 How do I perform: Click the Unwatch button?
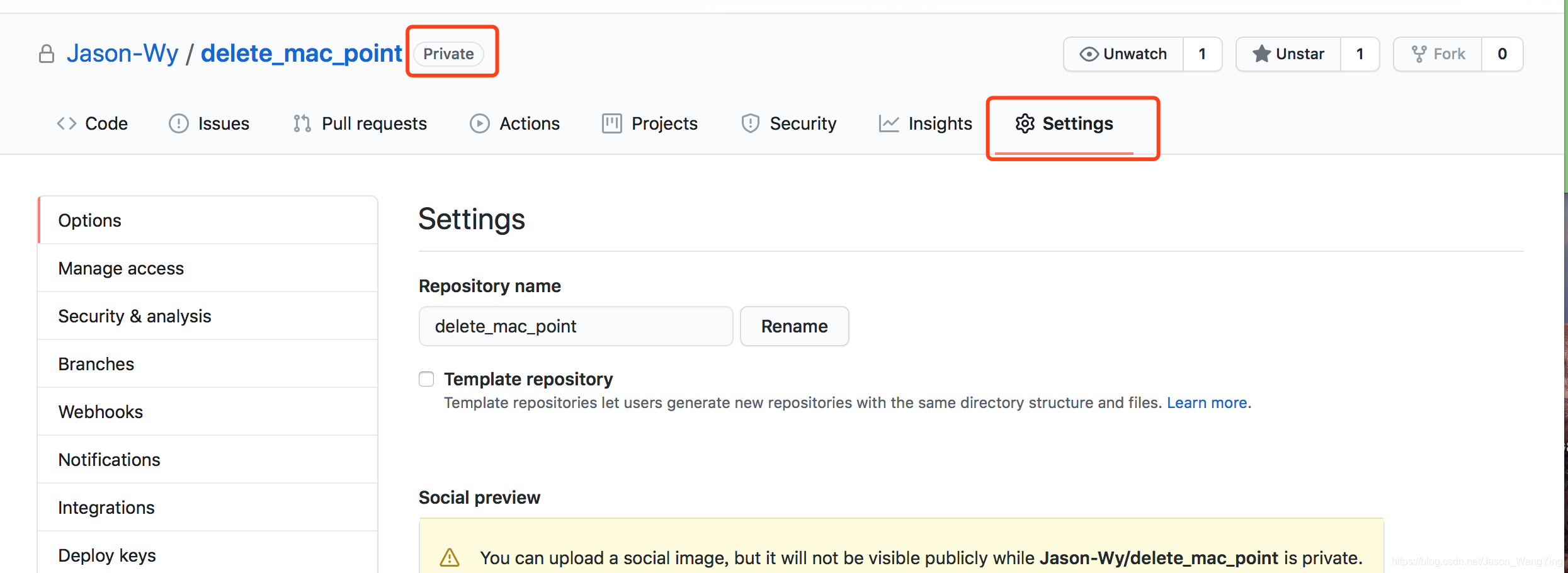pyautogui.click(x=1124, y=54)
